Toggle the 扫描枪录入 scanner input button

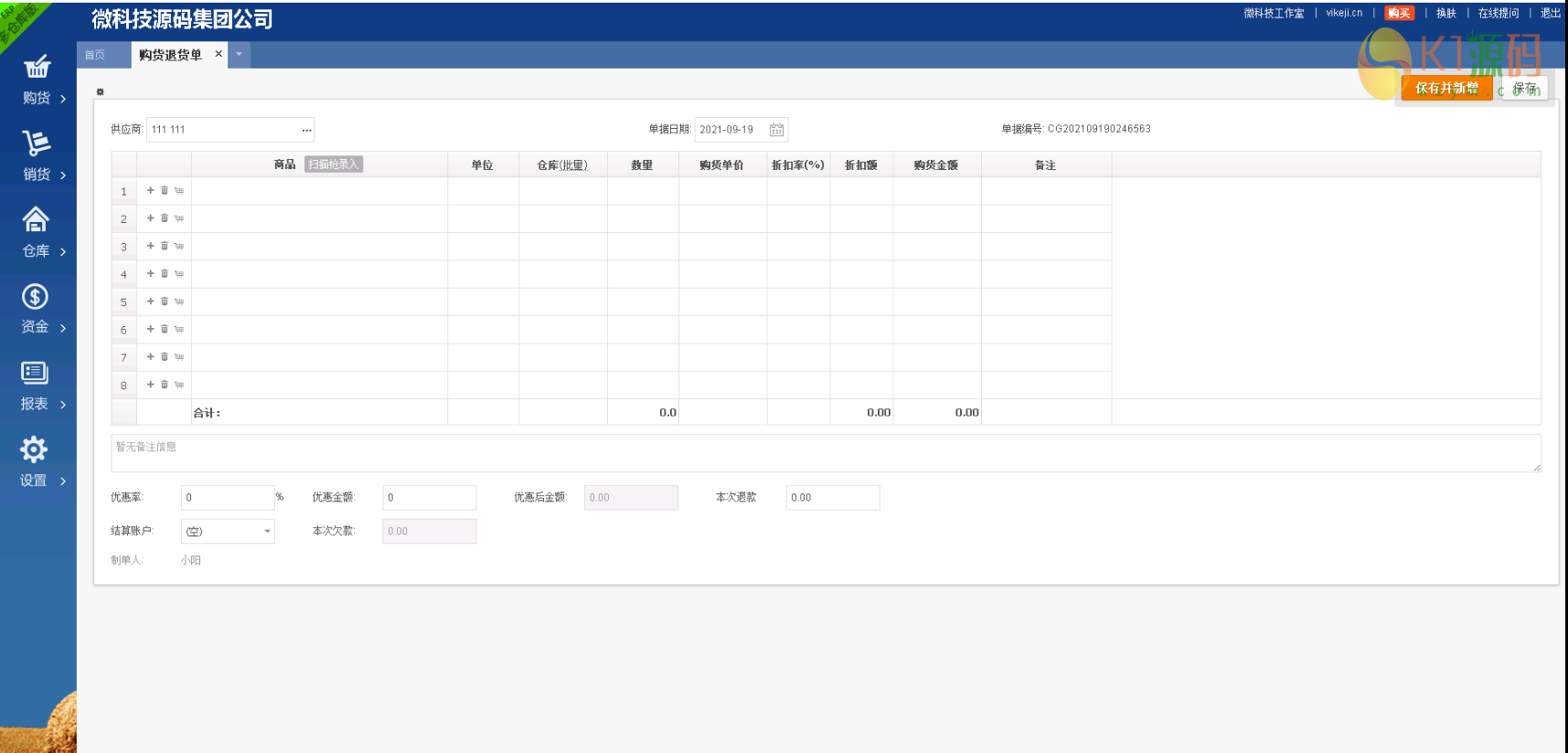point(334,164)
